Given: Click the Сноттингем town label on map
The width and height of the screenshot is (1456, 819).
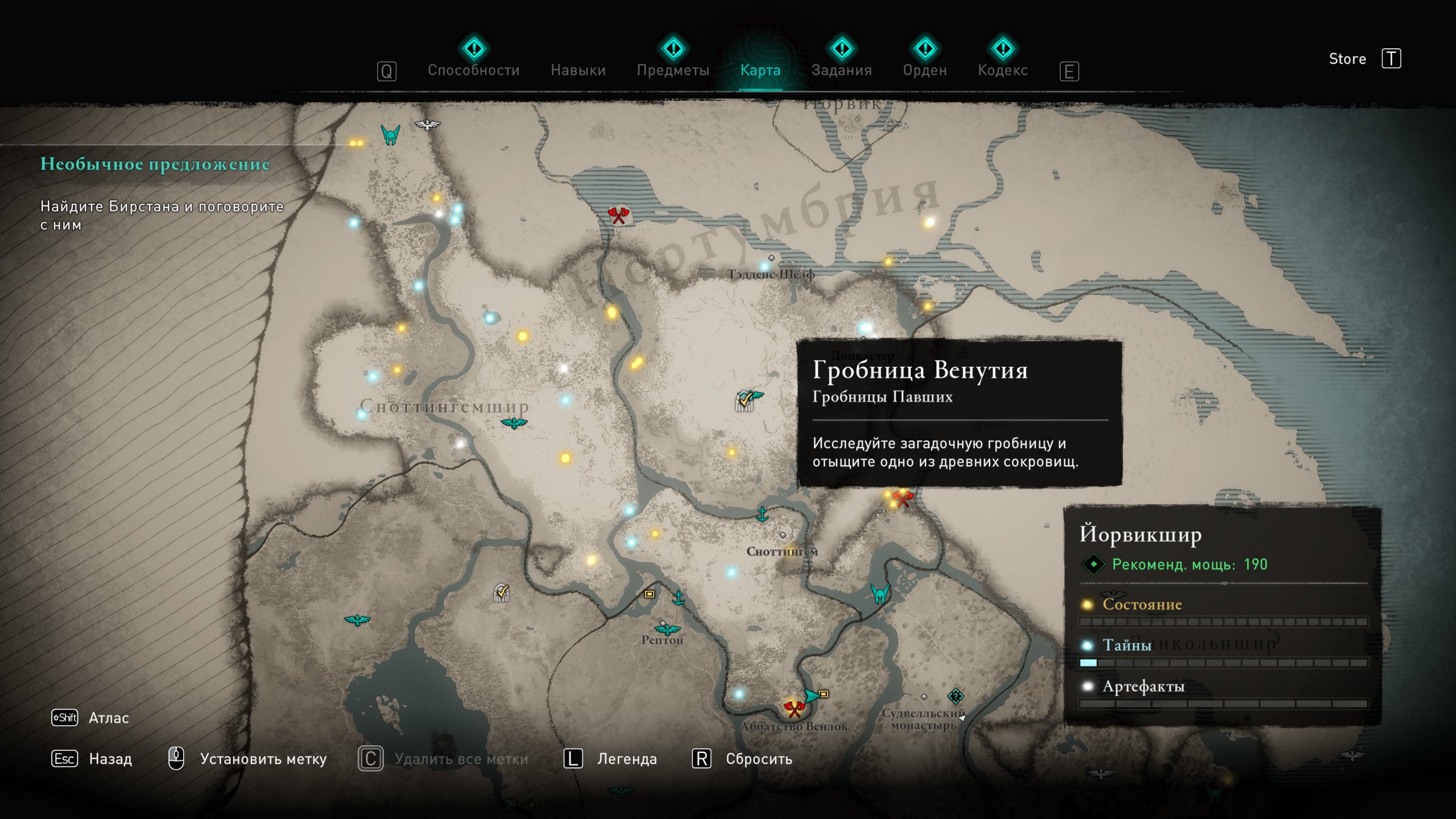Looking at the screenshot, I should pyautogui.click(x=782, y=551).
